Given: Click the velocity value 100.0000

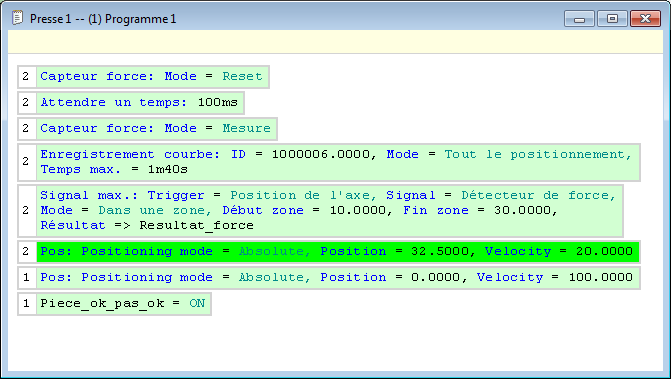Looking at the screenshot, I should pyautogui.click(x=600, y=278).
